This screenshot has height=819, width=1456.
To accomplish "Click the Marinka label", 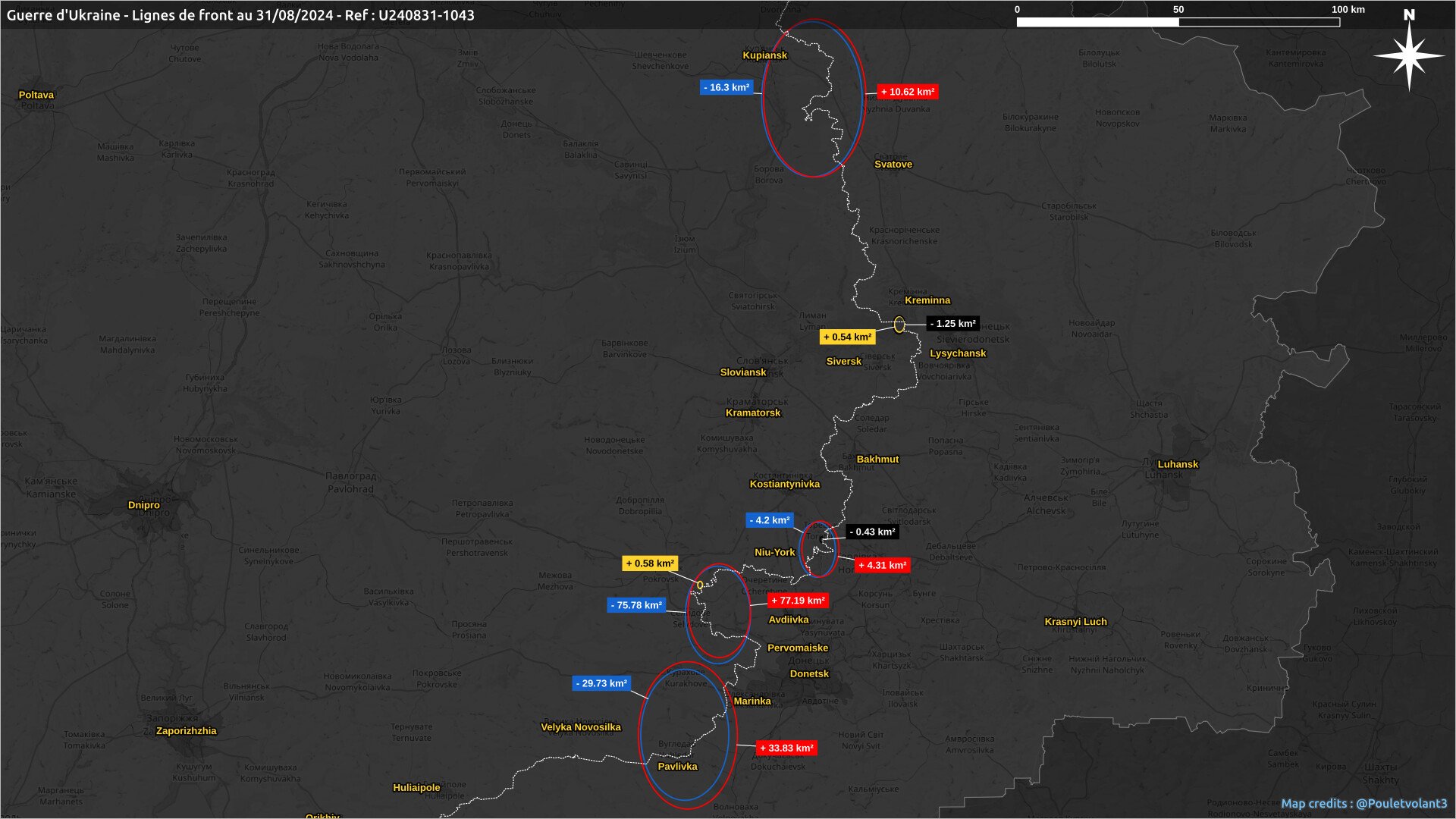I will (x=752, y=701).
